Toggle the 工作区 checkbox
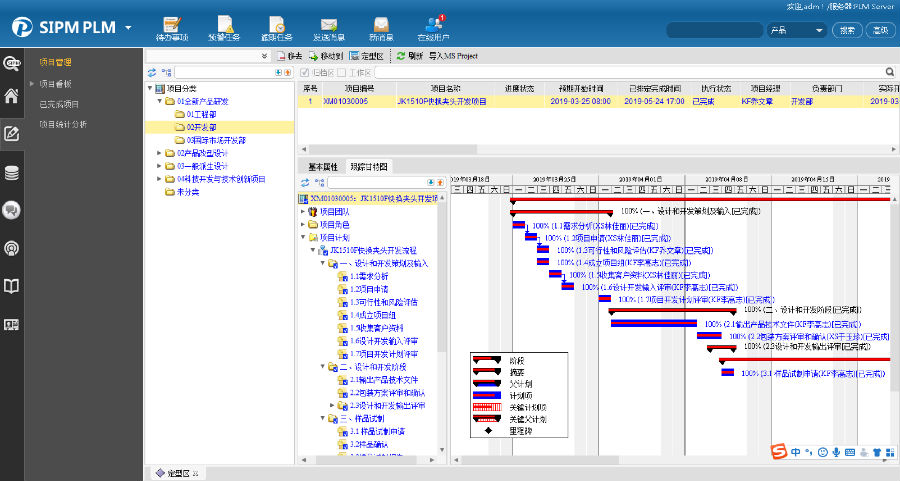This screenshot has height=481, width=900. pyautogui.click(x=342, y=72)
